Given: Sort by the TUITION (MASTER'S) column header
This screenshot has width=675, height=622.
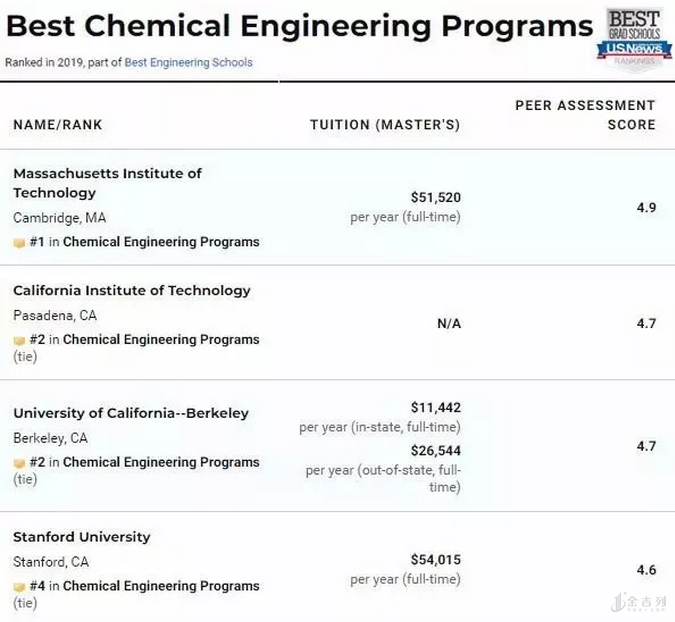Looking at the screenshot, I should [x=385, y=125].
